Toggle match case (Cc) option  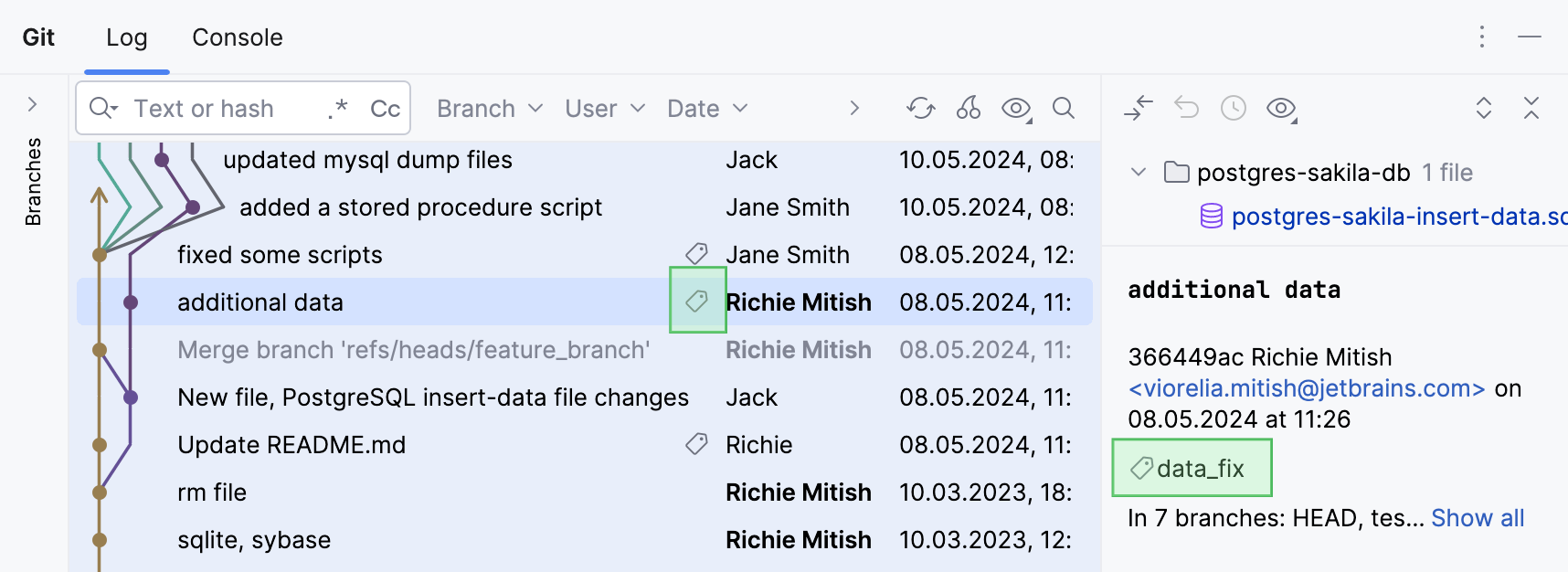click(385, 109)
